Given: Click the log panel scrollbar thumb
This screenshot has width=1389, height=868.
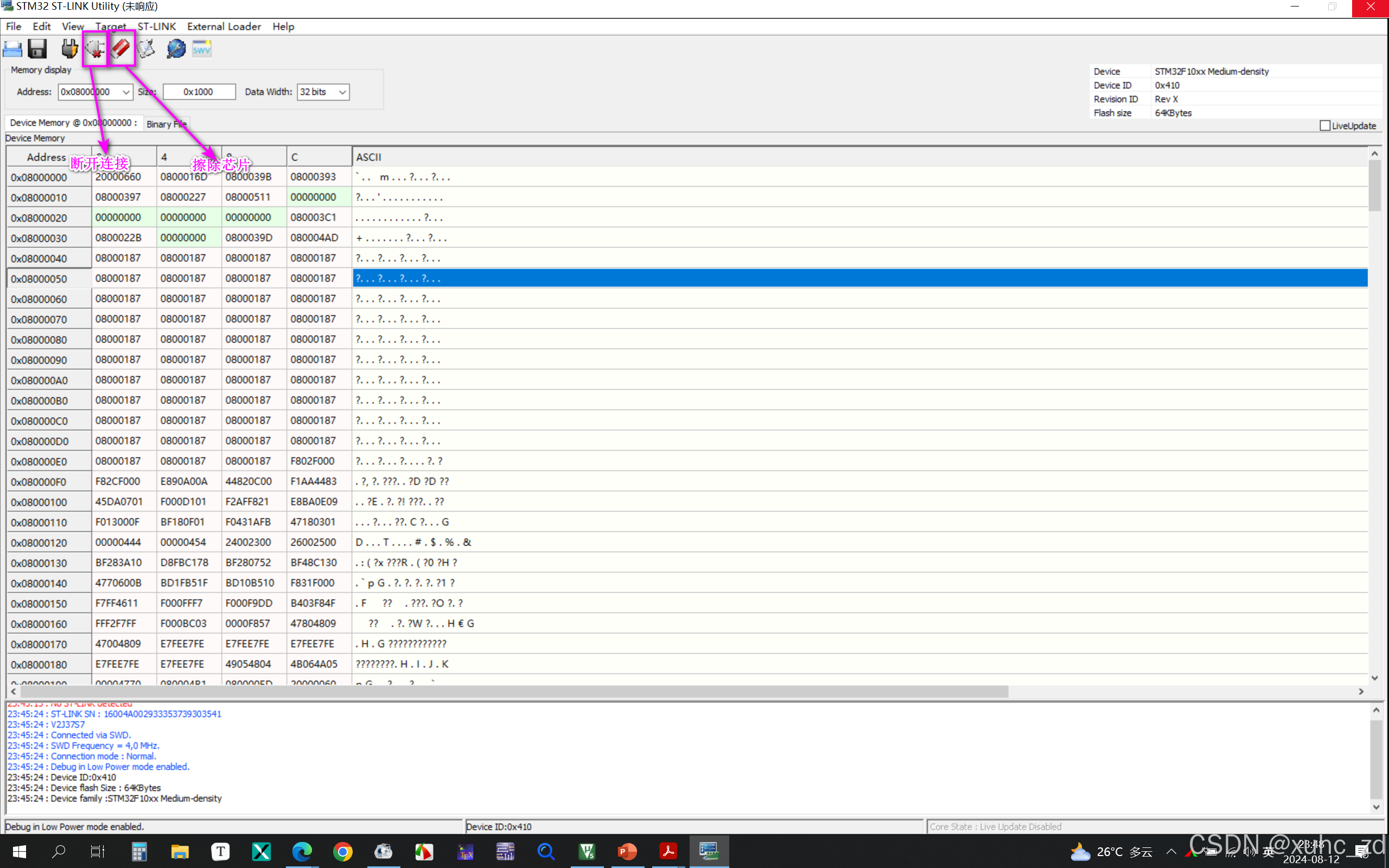Looking at the screenshot, I should click(x=1376, y=760).
